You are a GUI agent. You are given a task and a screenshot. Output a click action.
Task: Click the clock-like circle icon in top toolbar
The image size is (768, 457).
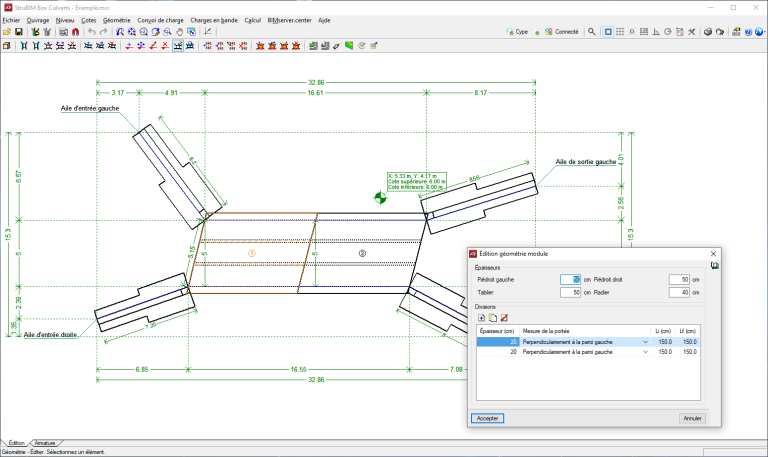[x=668, y=32]
